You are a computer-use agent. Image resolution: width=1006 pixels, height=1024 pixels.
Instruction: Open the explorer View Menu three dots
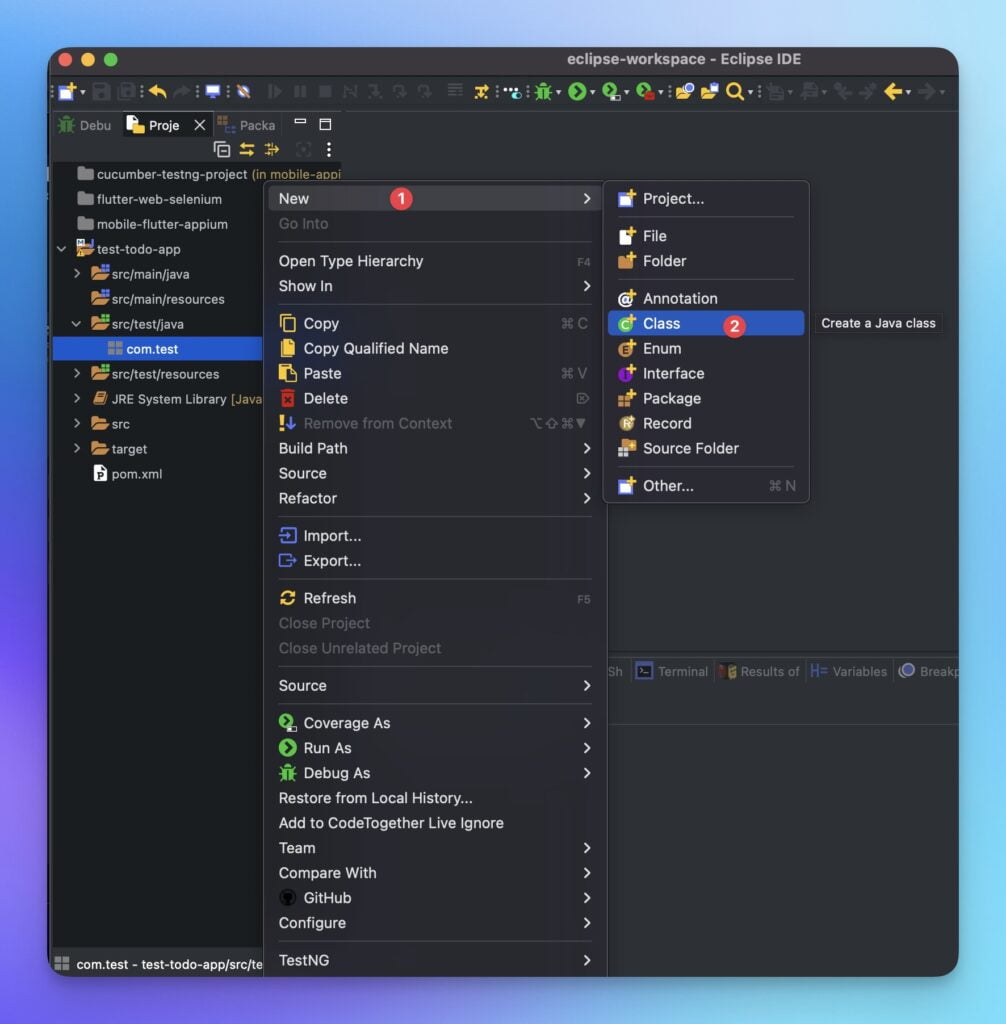click(329, 150)
